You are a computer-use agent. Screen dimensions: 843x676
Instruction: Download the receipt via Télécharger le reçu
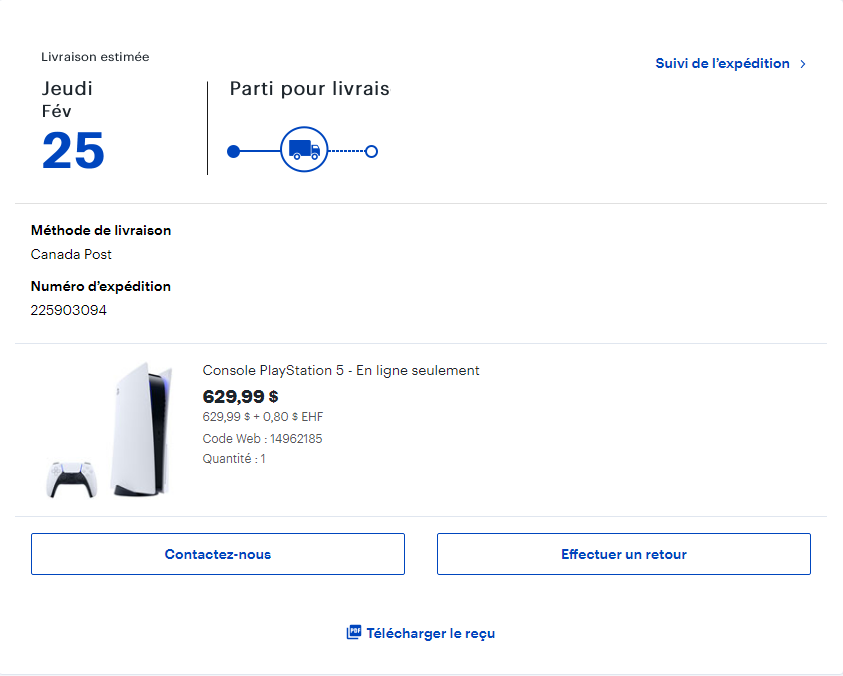430,633
